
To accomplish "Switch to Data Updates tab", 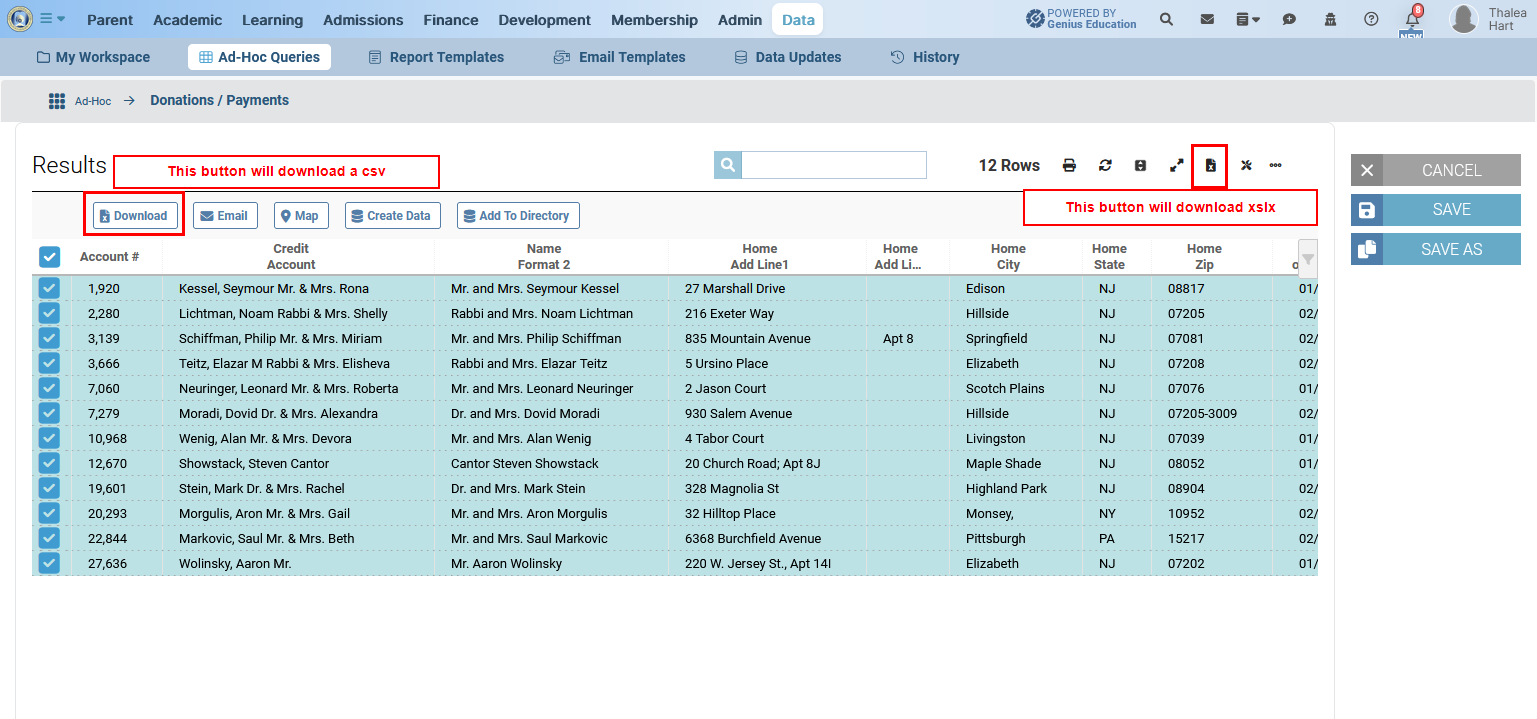I will tap(788, 57).
